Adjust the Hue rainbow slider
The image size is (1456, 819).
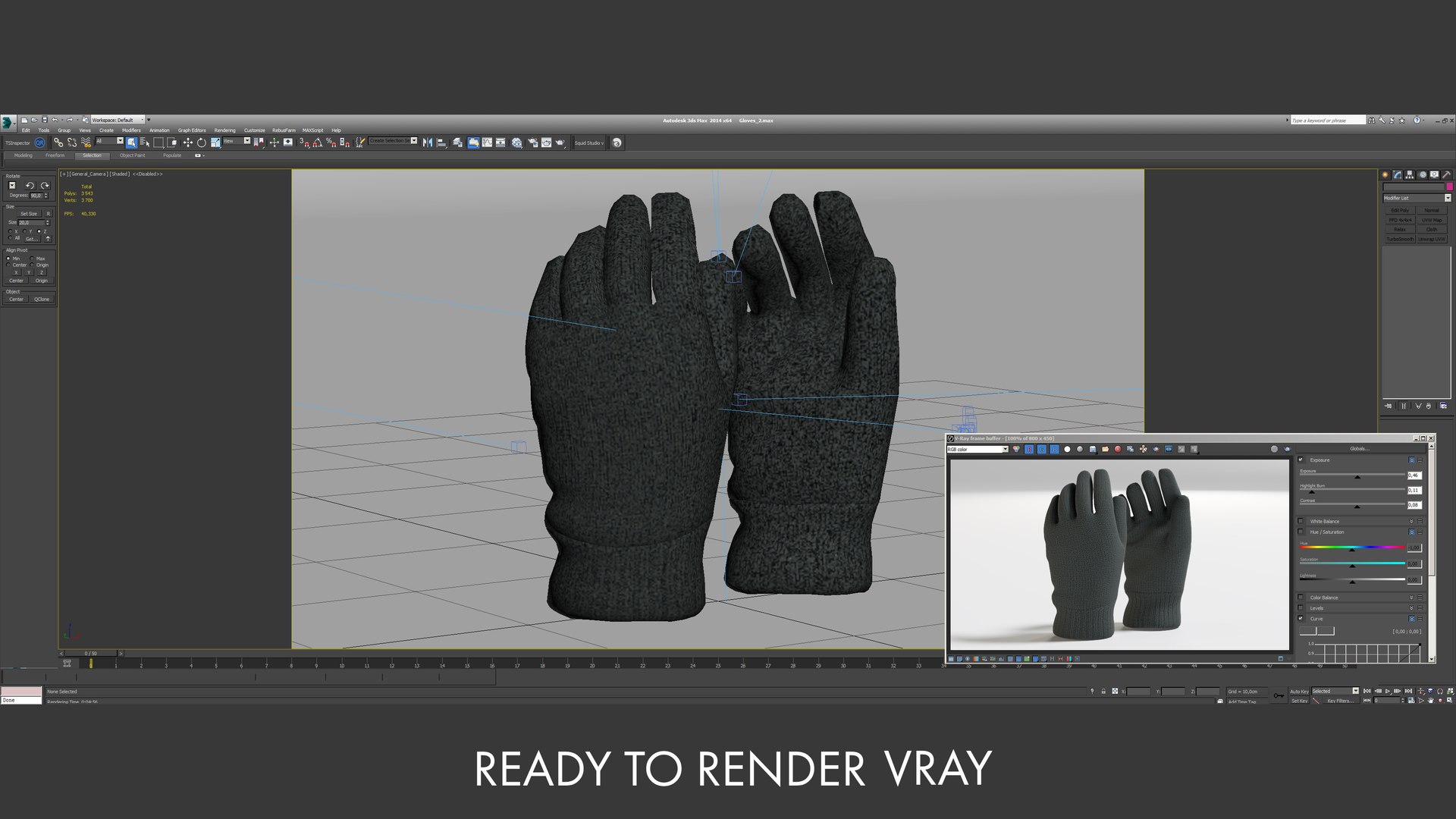tap(1352, 547)
